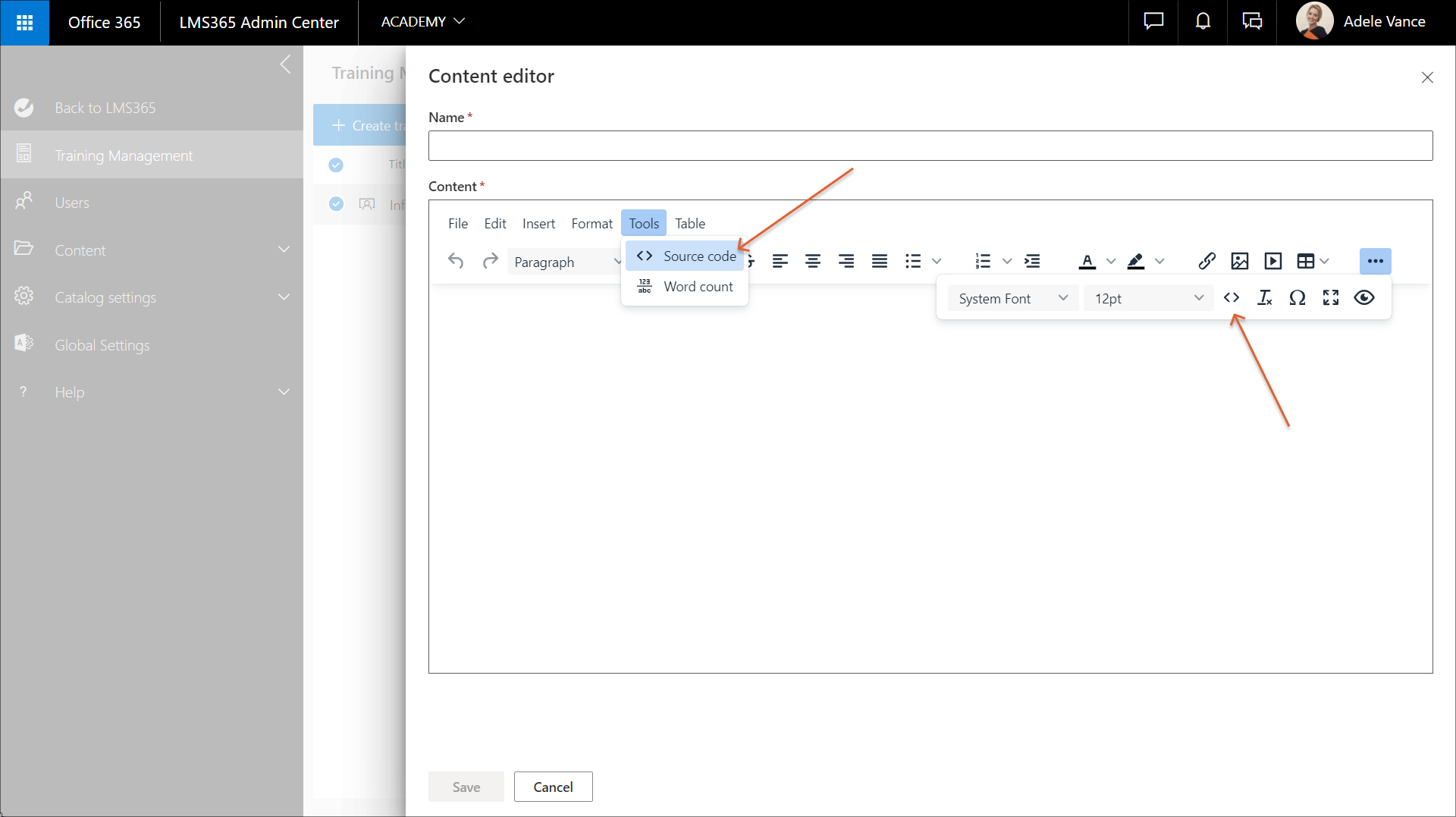Choose Word count from the Tools menu
The image size is (1456, 817).
686,287
